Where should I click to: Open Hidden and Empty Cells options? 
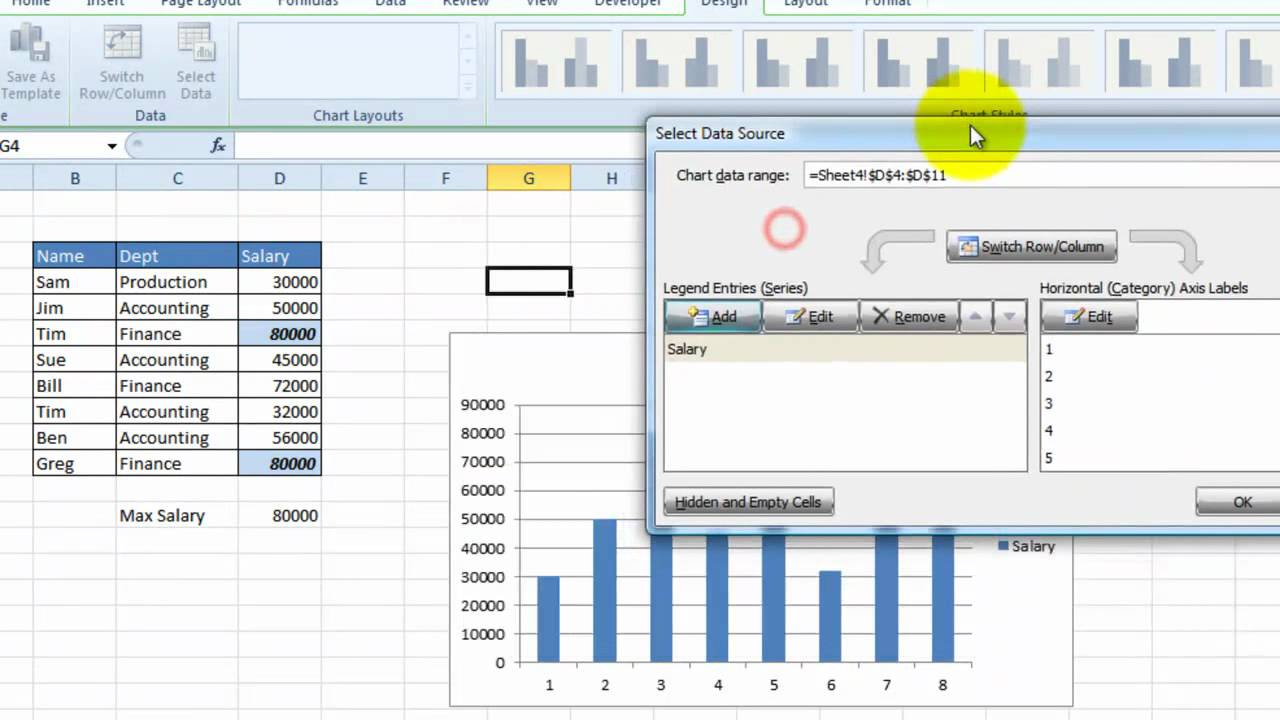point(748,502)
